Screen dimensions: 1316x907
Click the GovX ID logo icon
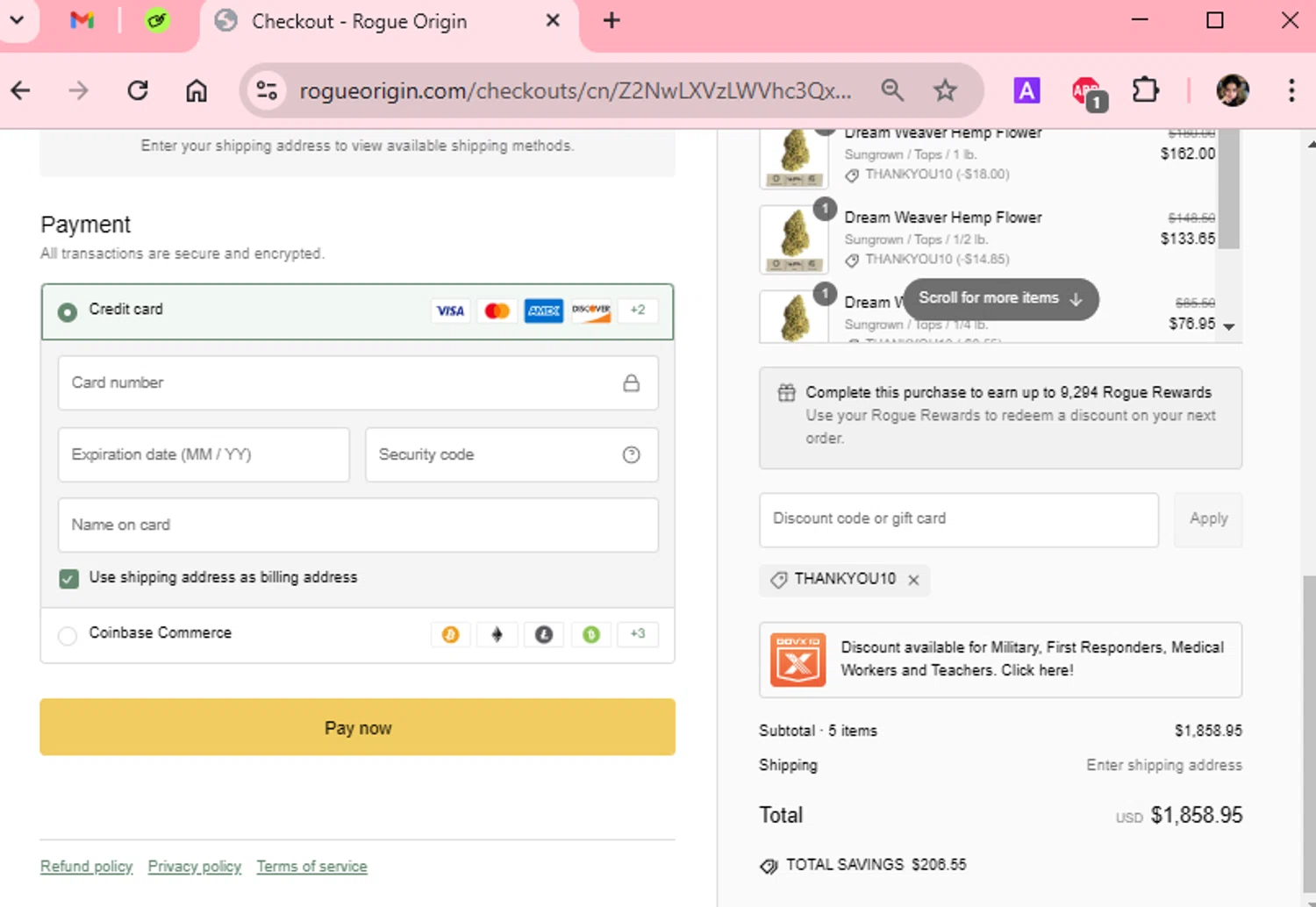tap(797, 660)
